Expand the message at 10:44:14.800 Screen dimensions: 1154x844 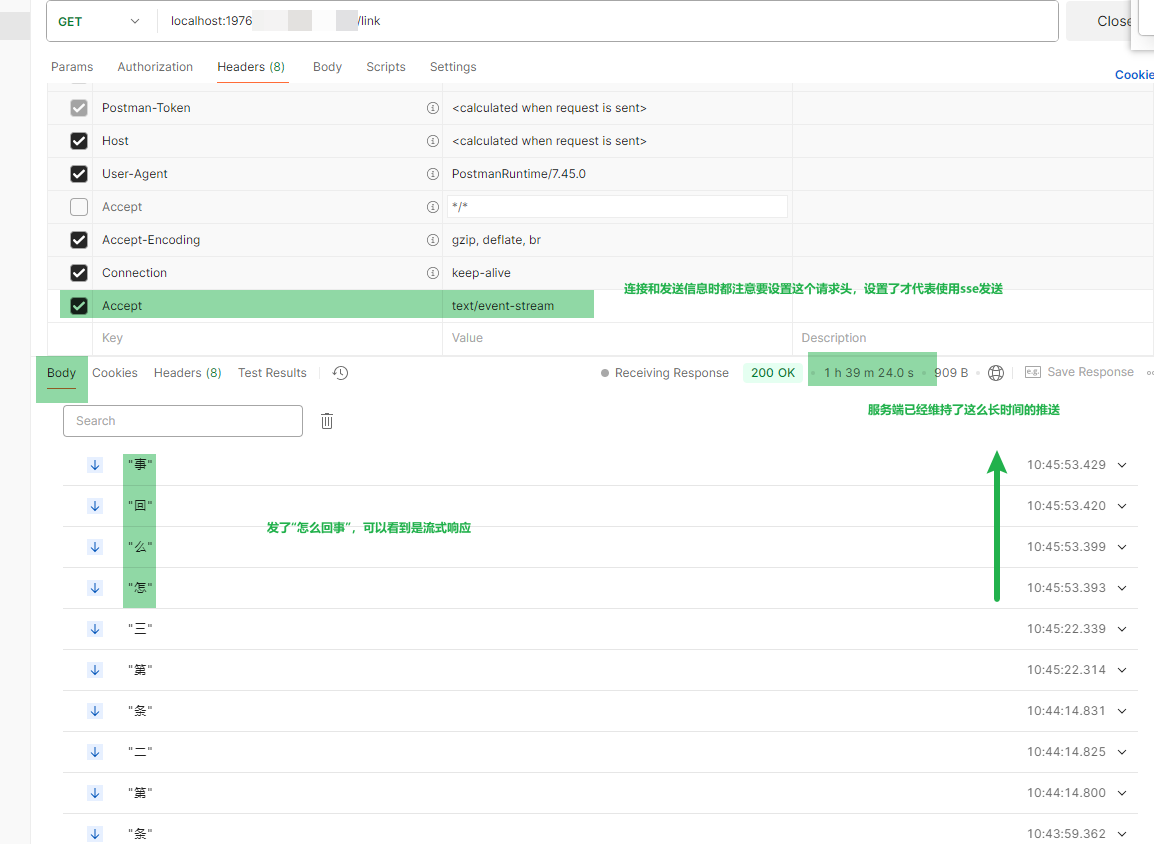tap(1122, 793)
